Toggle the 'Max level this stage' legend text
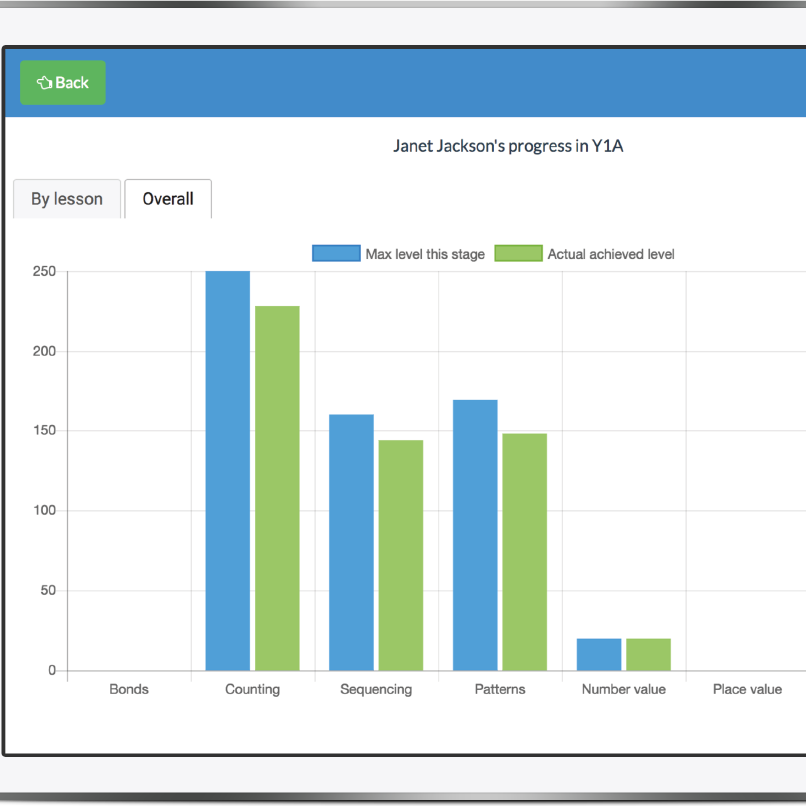This screenshot has height=806, width=806. [x=425, y=254]
